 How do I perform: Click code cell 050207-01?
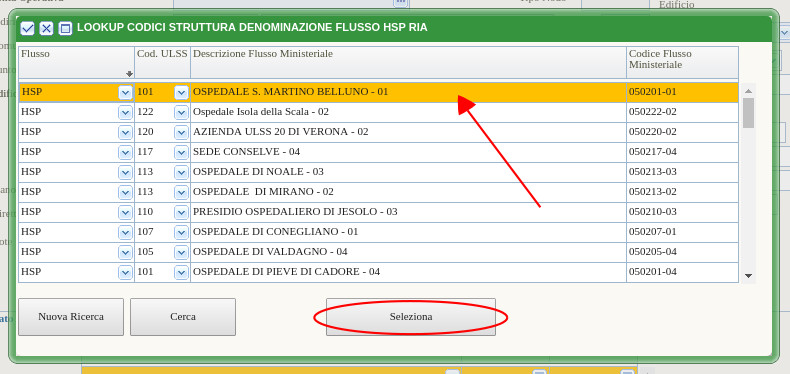[x=682, y=232]
